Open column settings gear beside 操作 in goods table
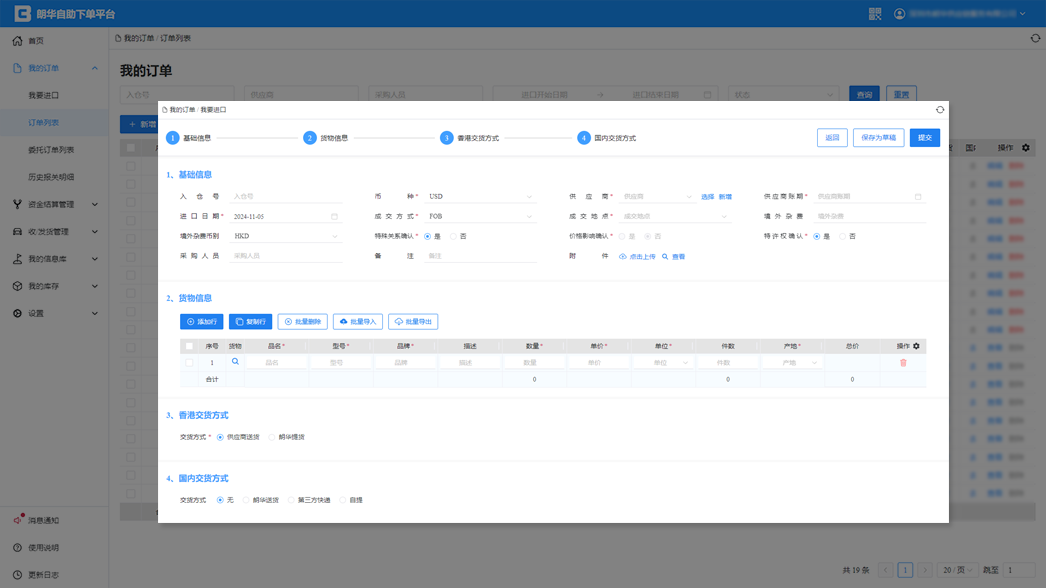Screen dimensions: 1046x588 916,346
